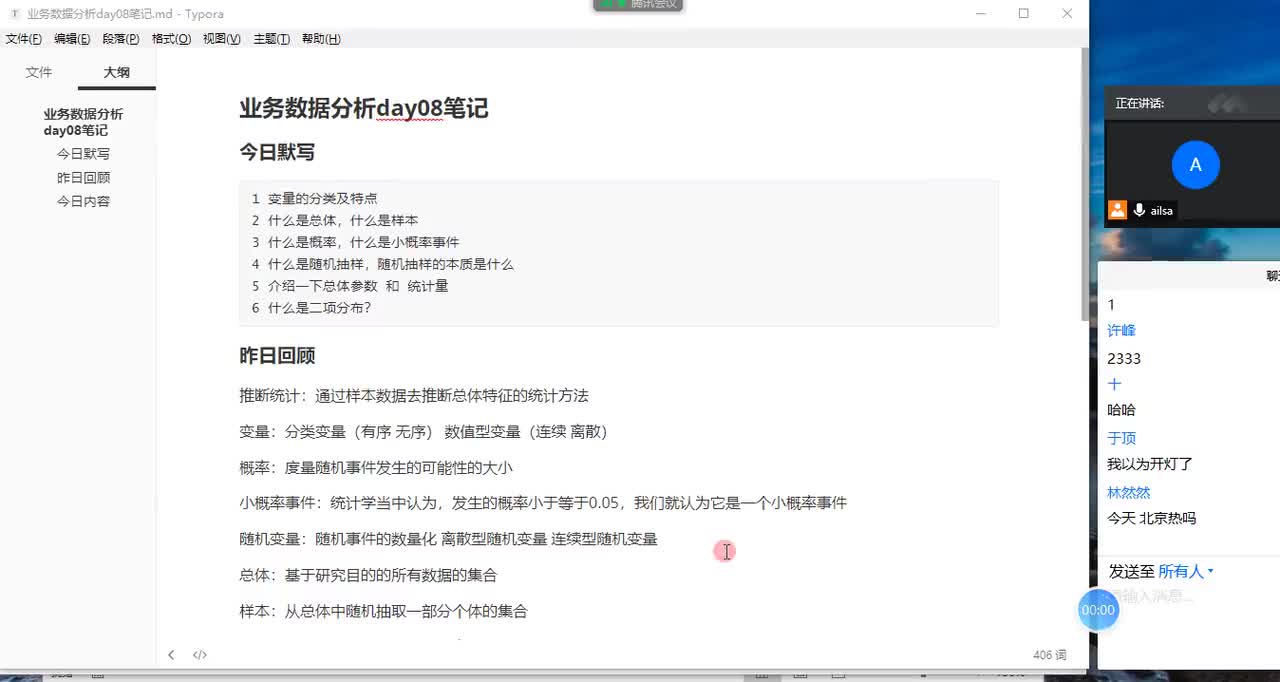Click the 正在讲话 label in meeting panel

pos(1140,103)
